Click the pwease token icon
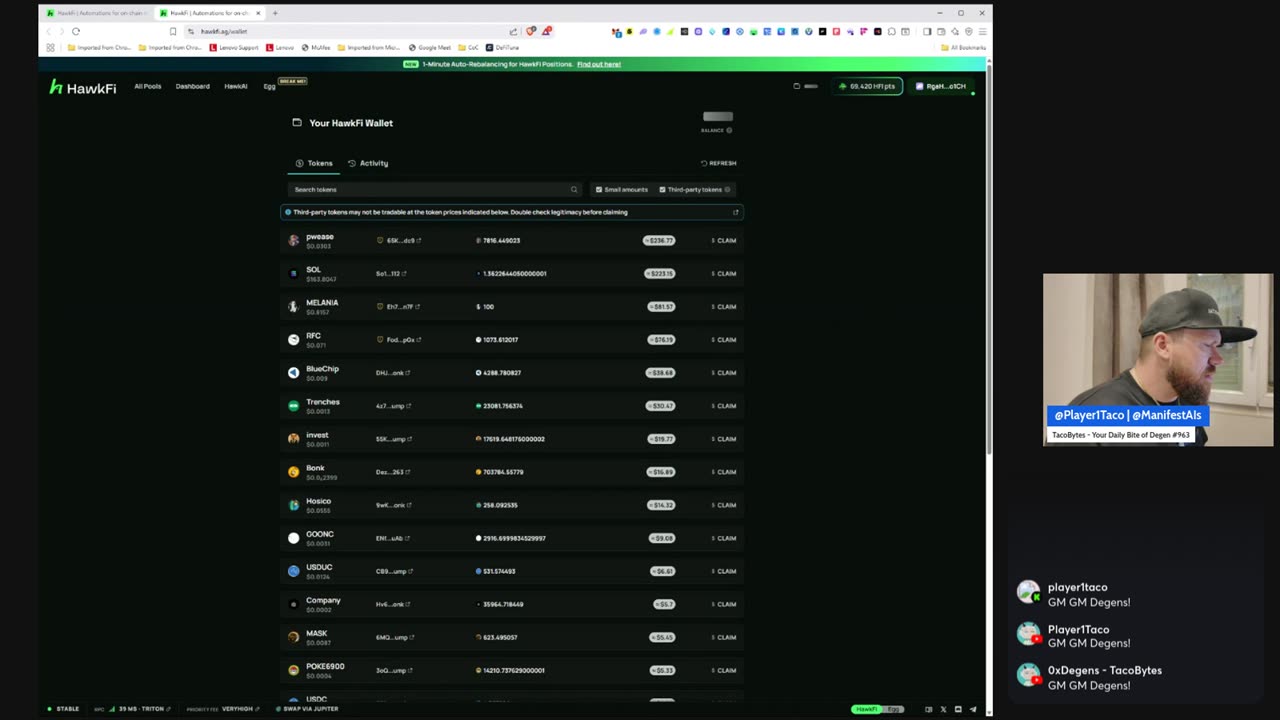This screenshot has height=720, width=1280. 293,240
